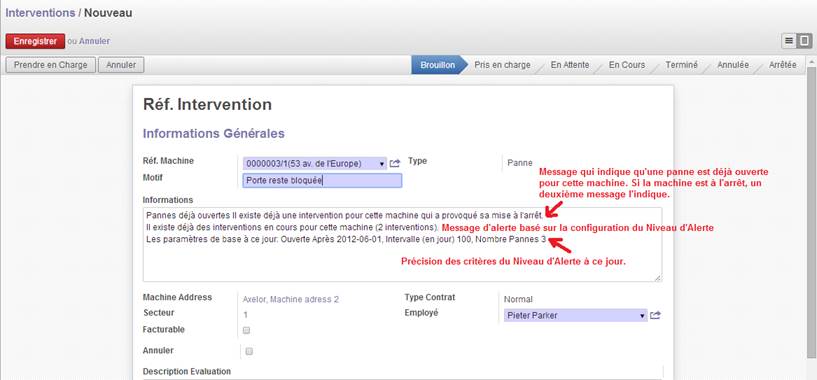Select the Arrêtée stage
Image resolution: width=817 pixels, height=380 pixels.
coord(783,65)
